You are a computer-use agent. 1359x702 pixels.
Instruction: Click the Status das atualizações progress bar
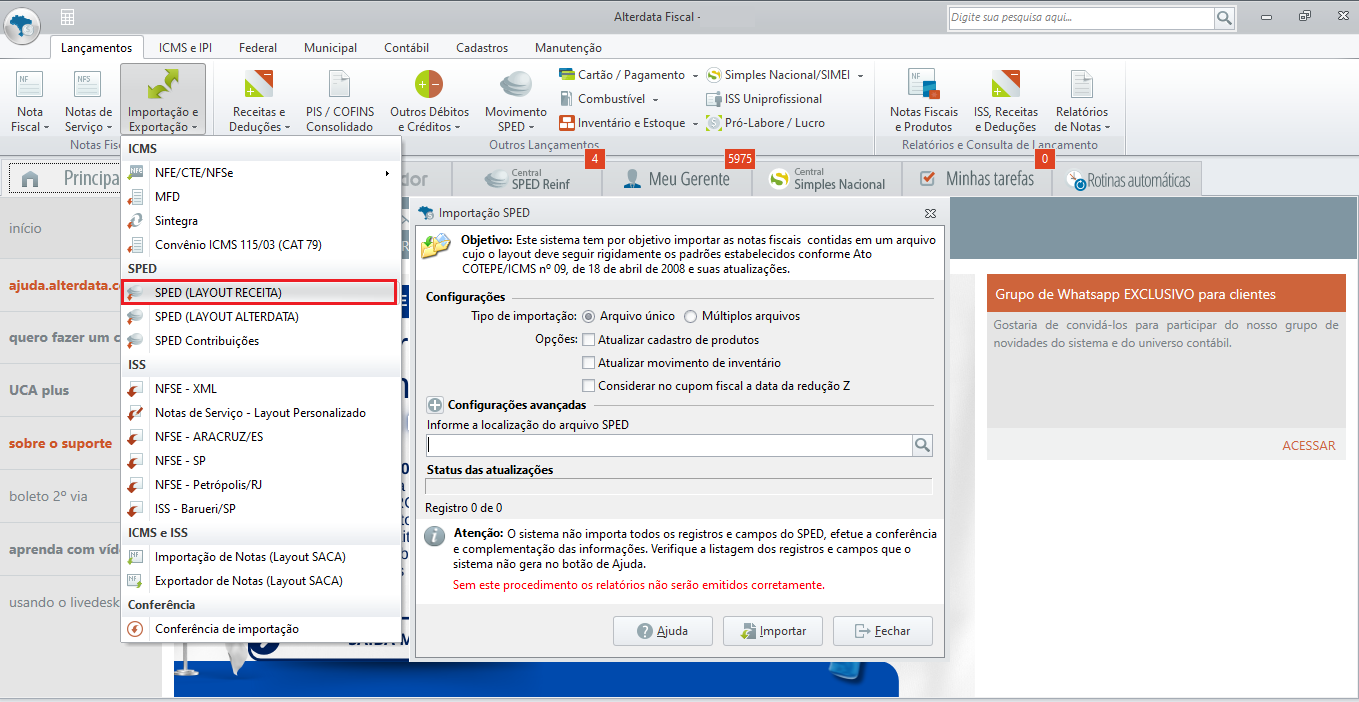(x=679, y=486)
